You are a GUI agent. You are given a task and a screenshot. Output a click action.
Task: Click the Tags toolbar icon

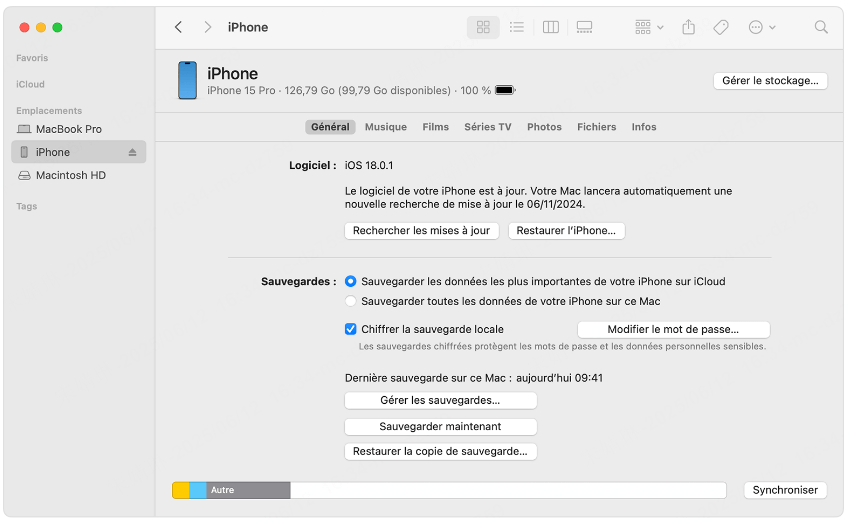[721, 27]
